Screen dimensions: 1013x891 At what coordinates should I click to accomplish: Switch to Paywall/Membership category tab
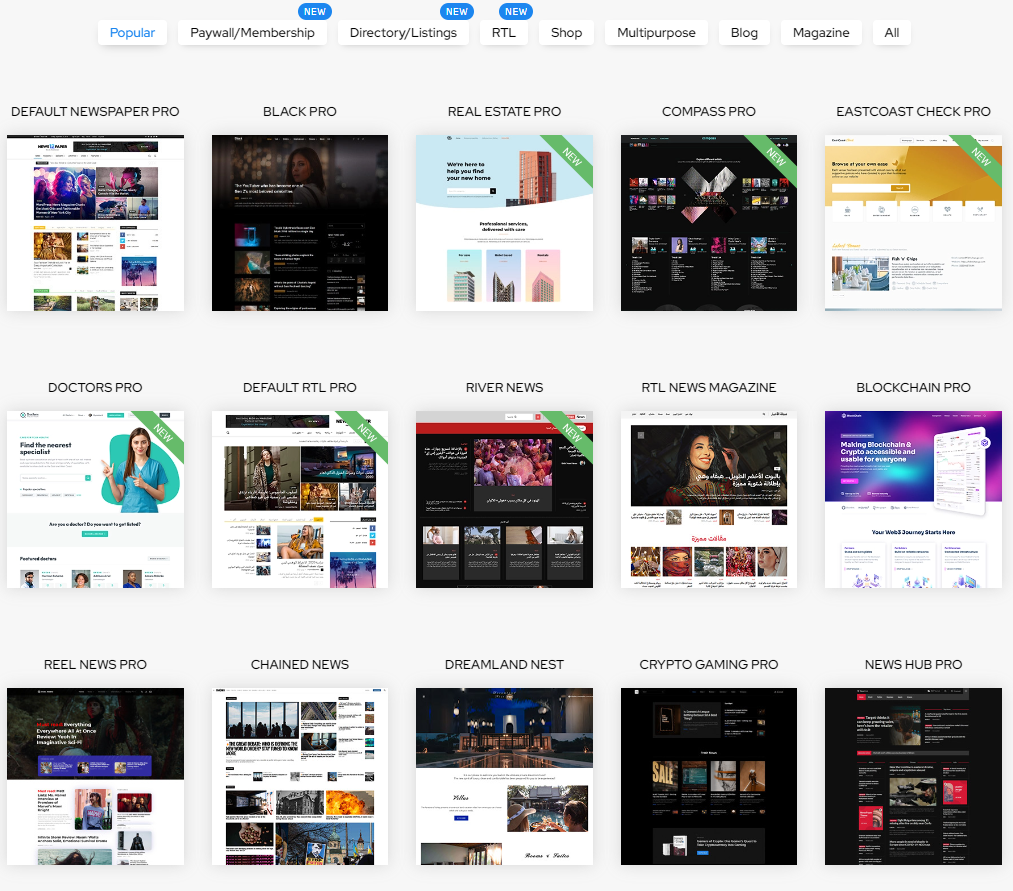coord(252,33)
